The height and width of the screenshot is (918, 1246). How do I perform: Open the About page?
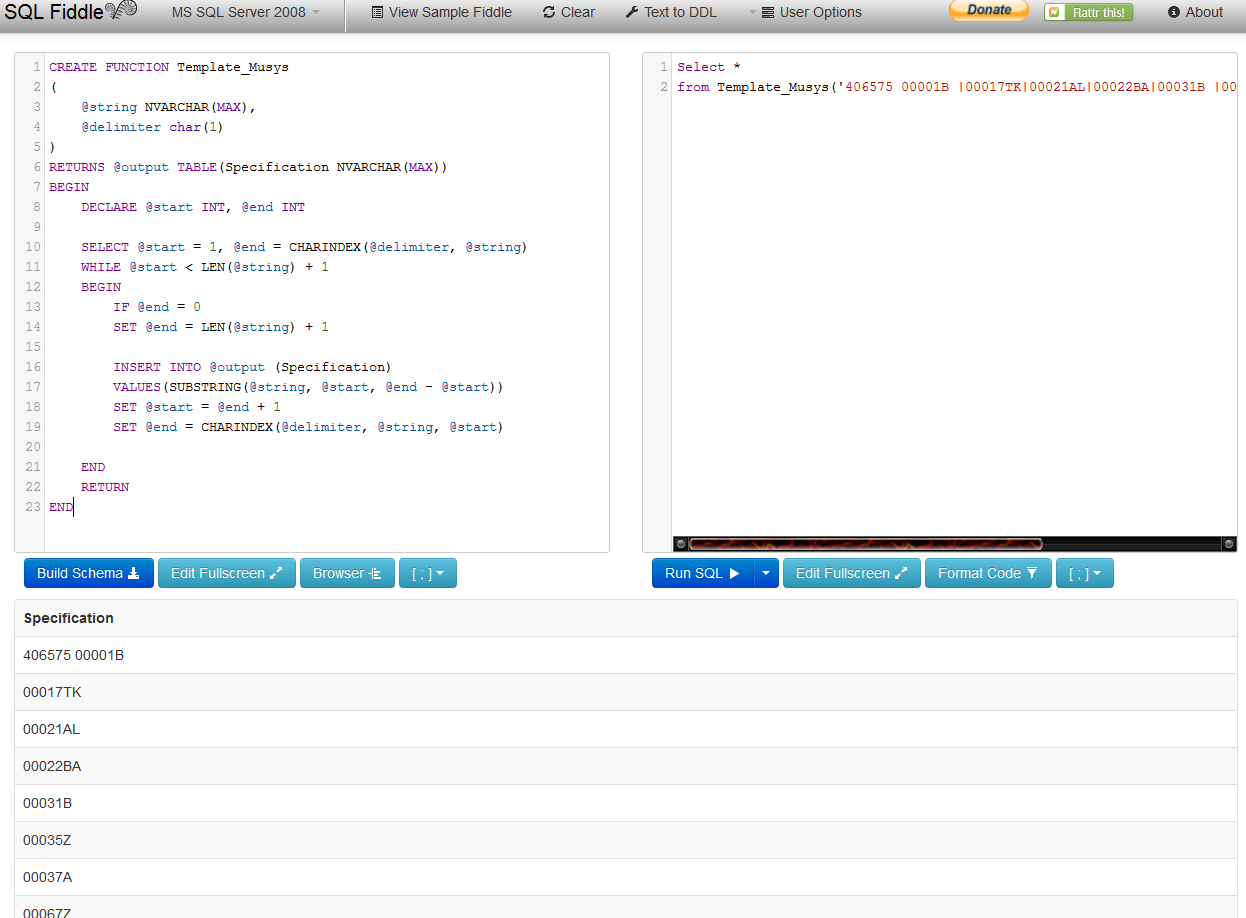pyautogui.click(x=1195, y=12)
